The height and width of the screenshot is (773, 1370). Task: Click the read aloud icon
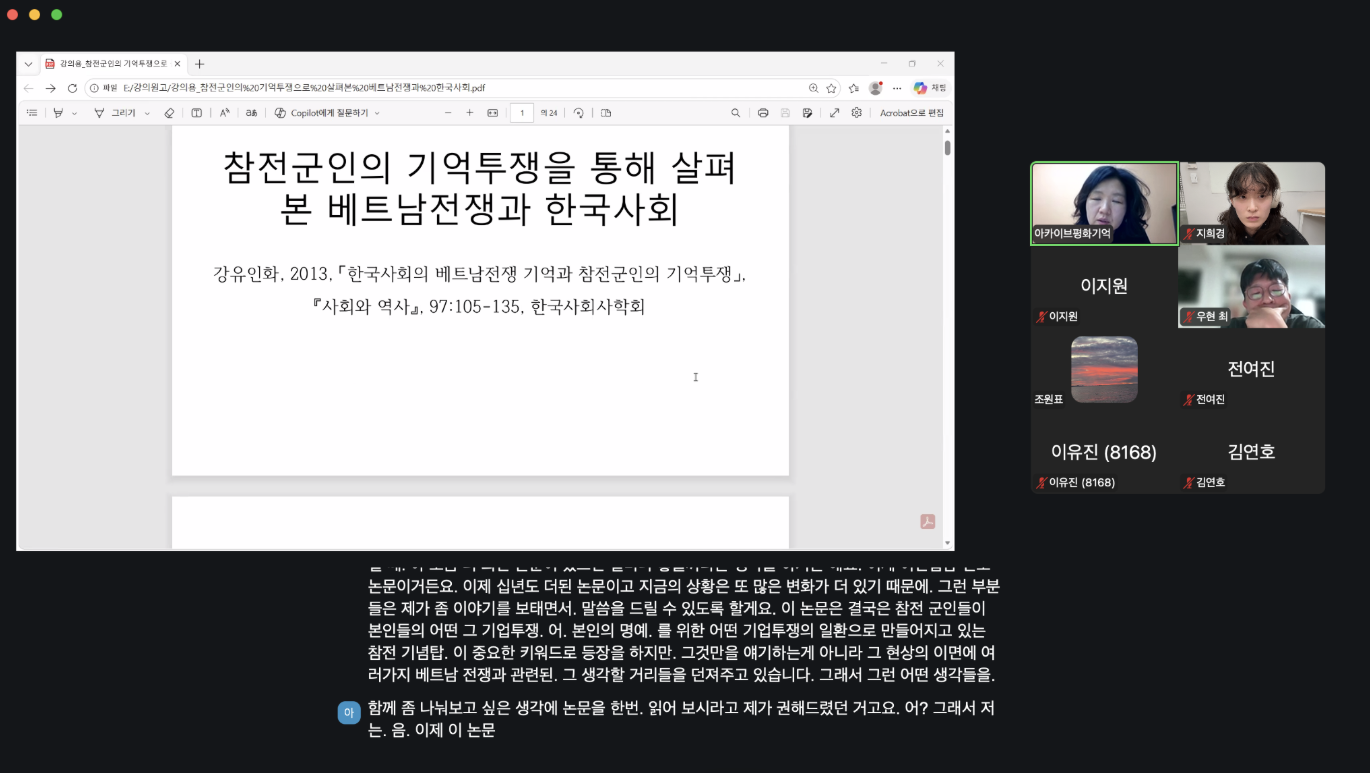tap(225, 113)
